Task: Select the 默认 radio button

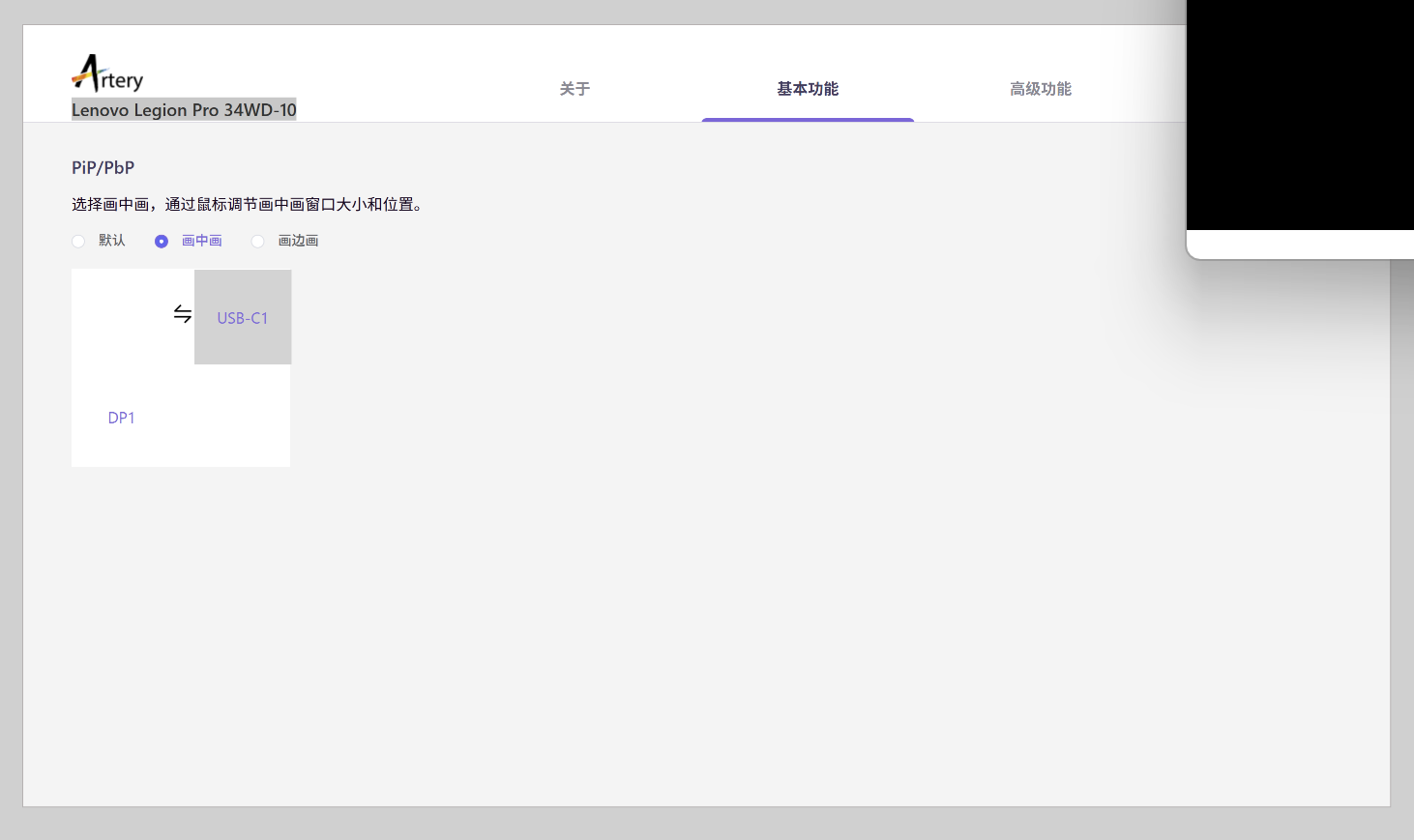Action: (x=78, y=242)
